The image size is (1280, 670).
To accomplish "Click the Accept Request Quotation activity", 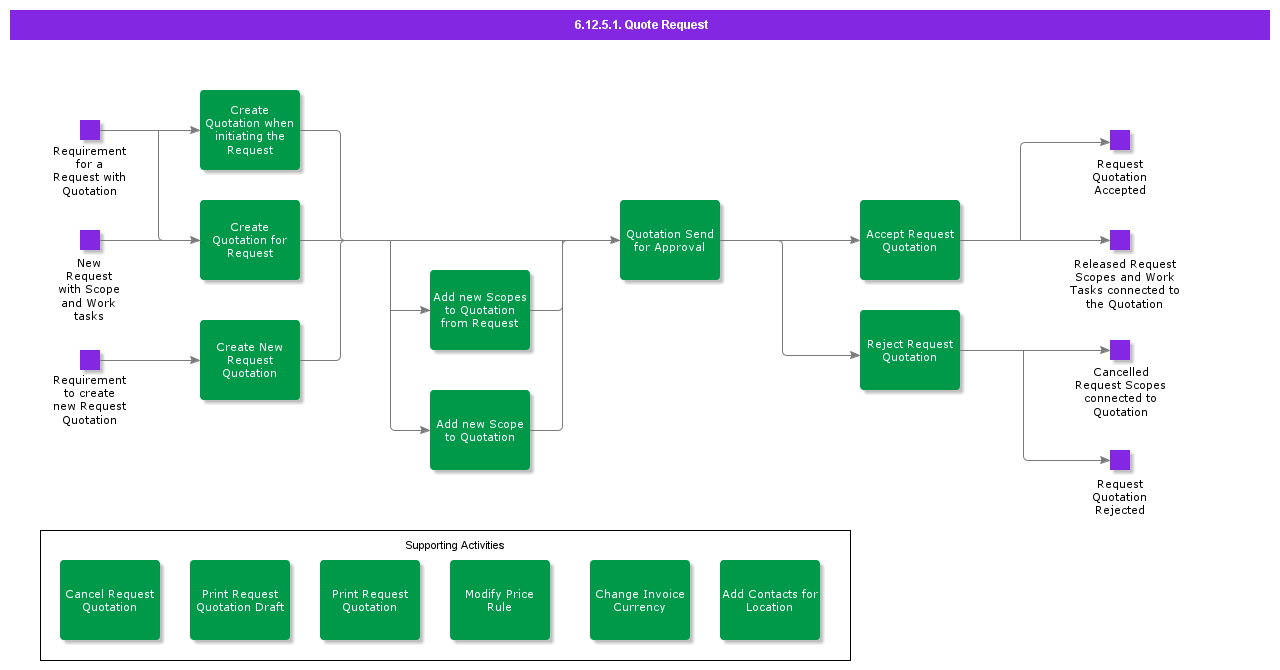I will point(910,240).
